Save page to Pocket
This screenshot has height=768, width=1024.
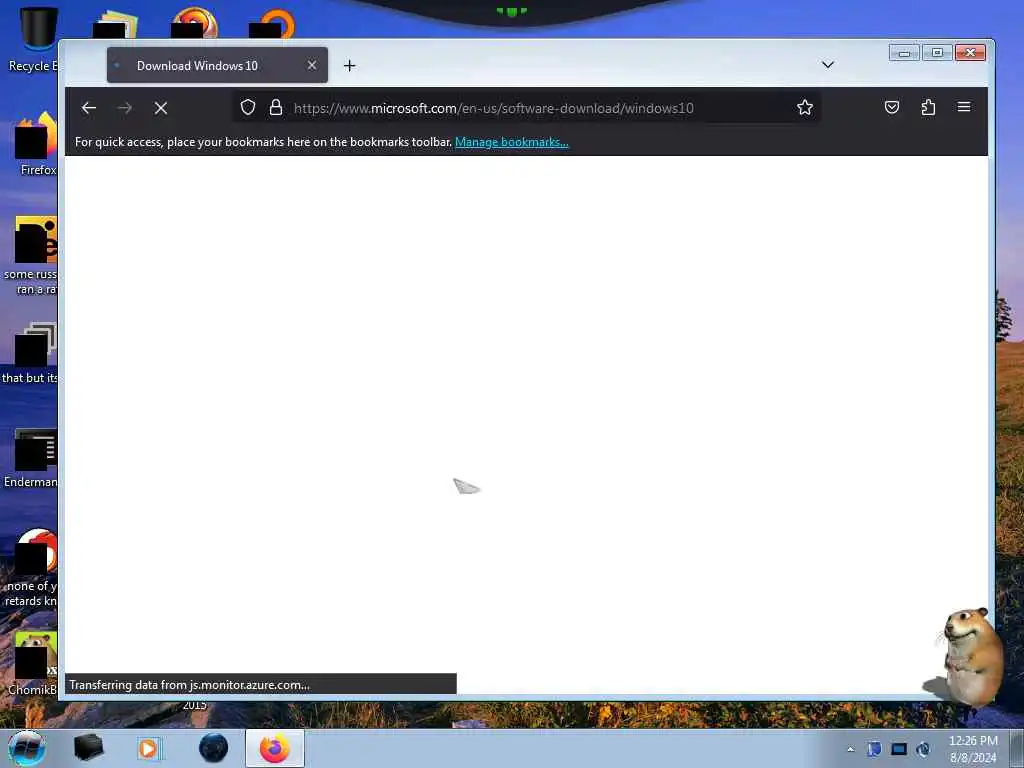(x=891, y=107)
